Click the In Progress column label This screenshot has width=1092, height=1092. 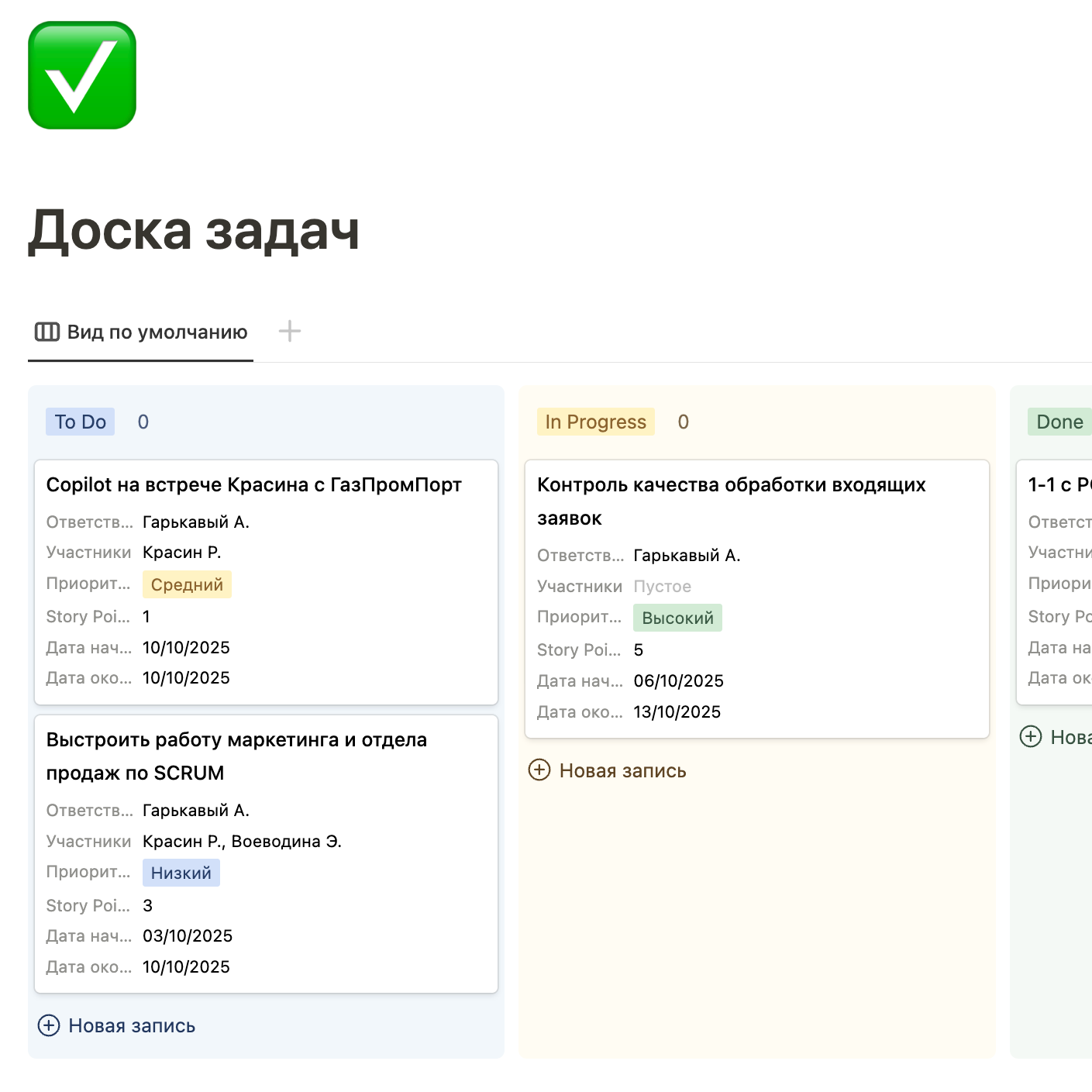(x=595, y=422)
